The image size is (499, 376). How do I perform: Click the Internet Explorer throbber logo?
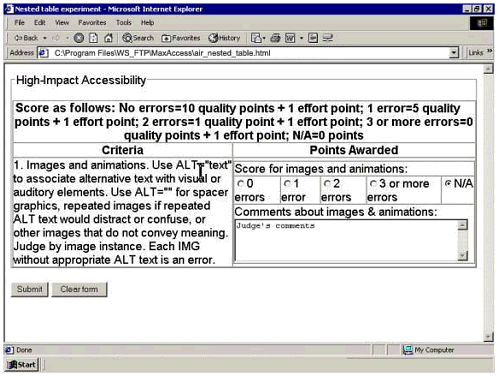click(x=482, y=23)
